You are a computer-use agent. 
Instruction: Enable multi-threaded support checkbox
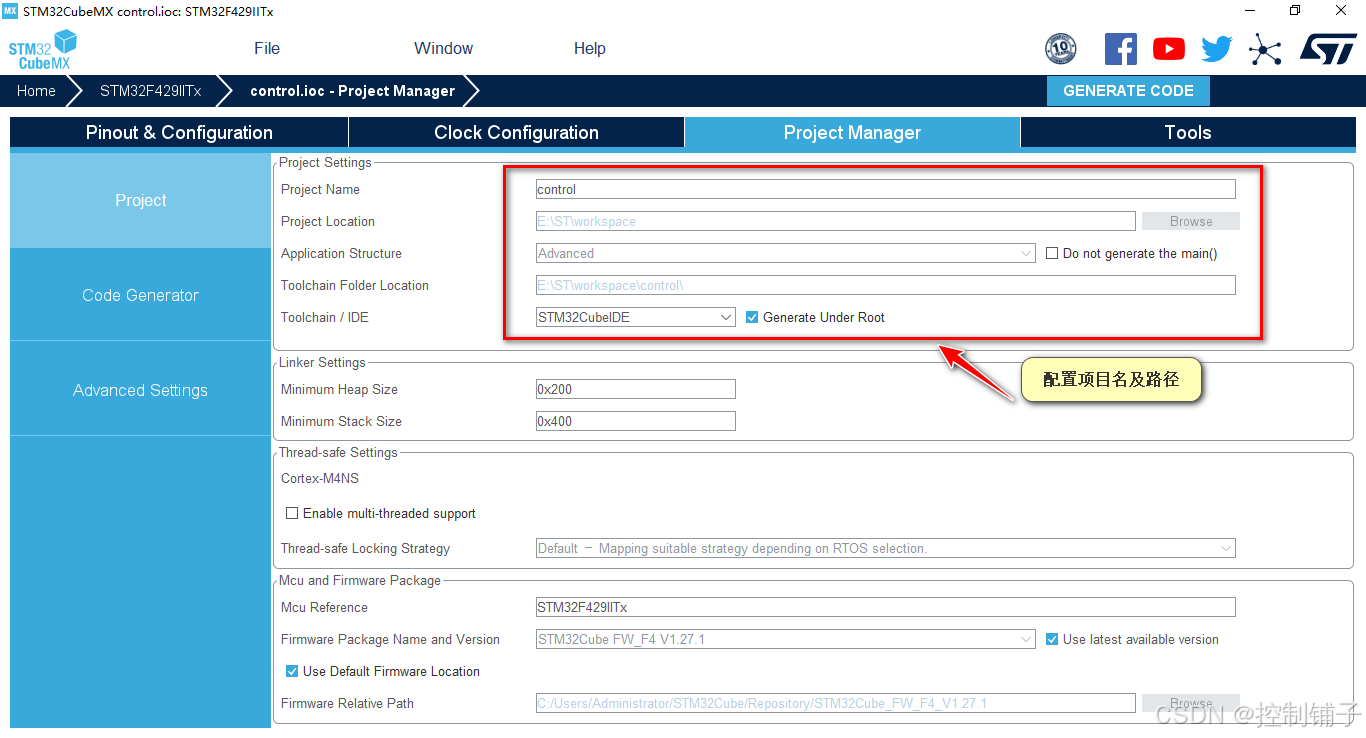click(292, 513)
